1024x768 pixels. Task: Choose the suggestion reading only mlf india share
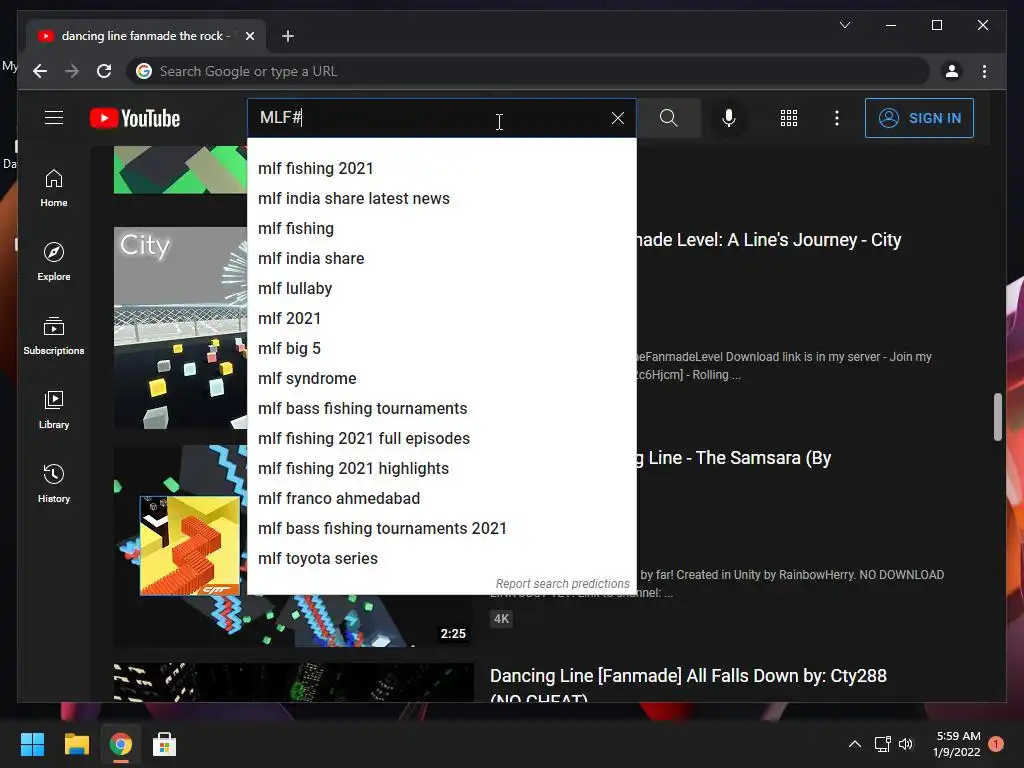(441, 259)
